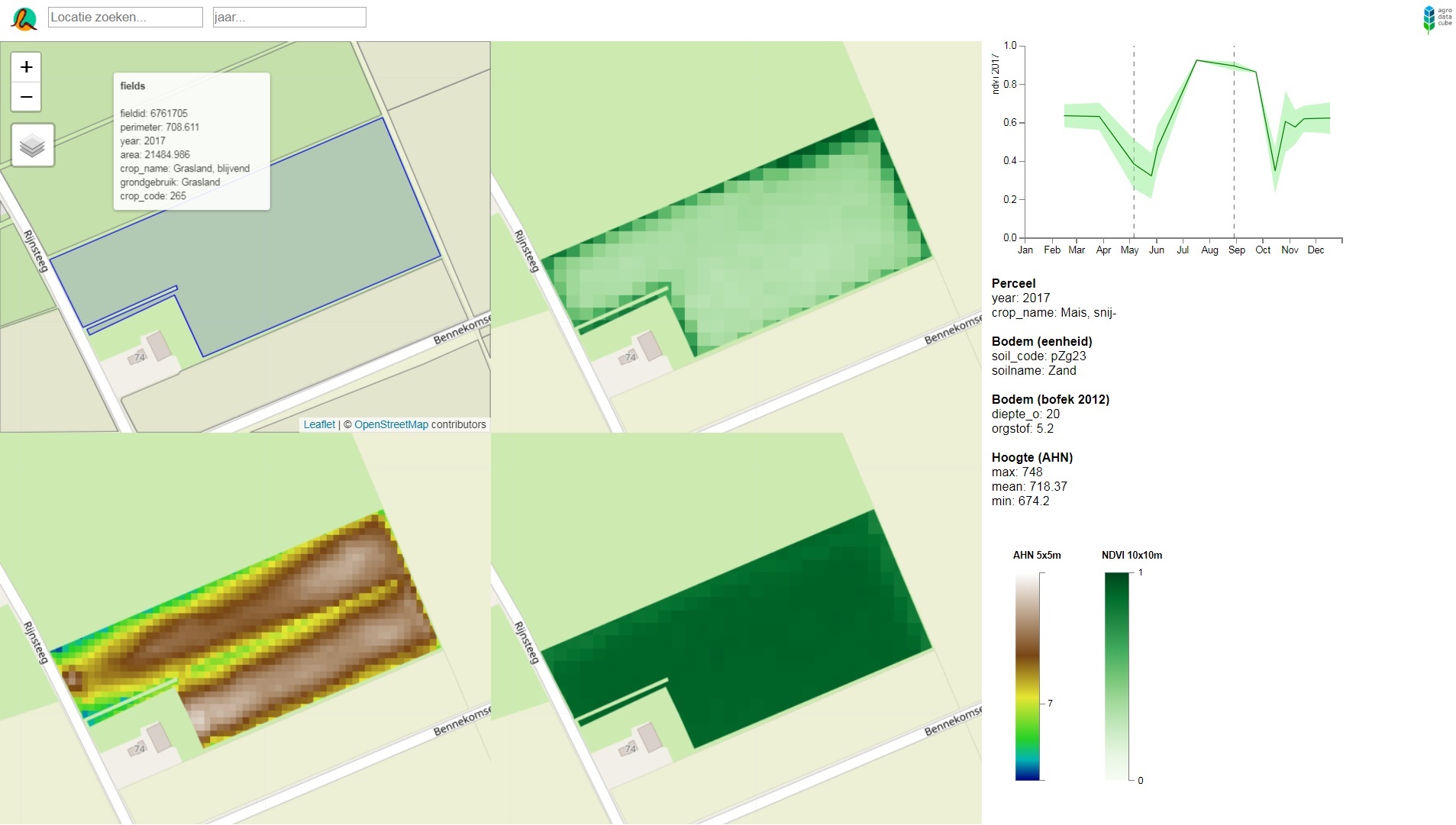
Task: Click the grondgebruik Grasland text
Action: [x=169, y=182]
